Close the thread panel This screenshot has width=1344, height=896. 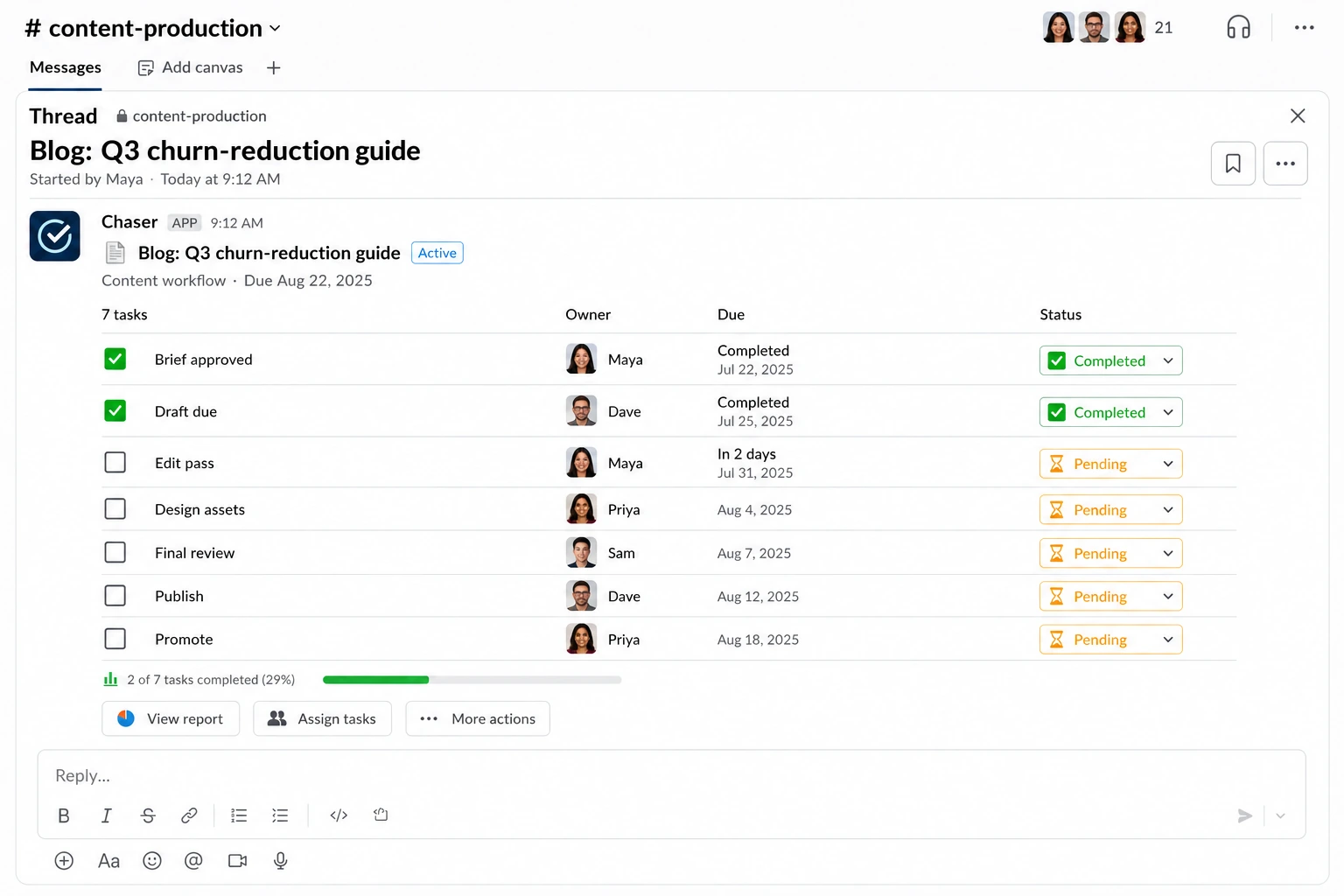1298,115
